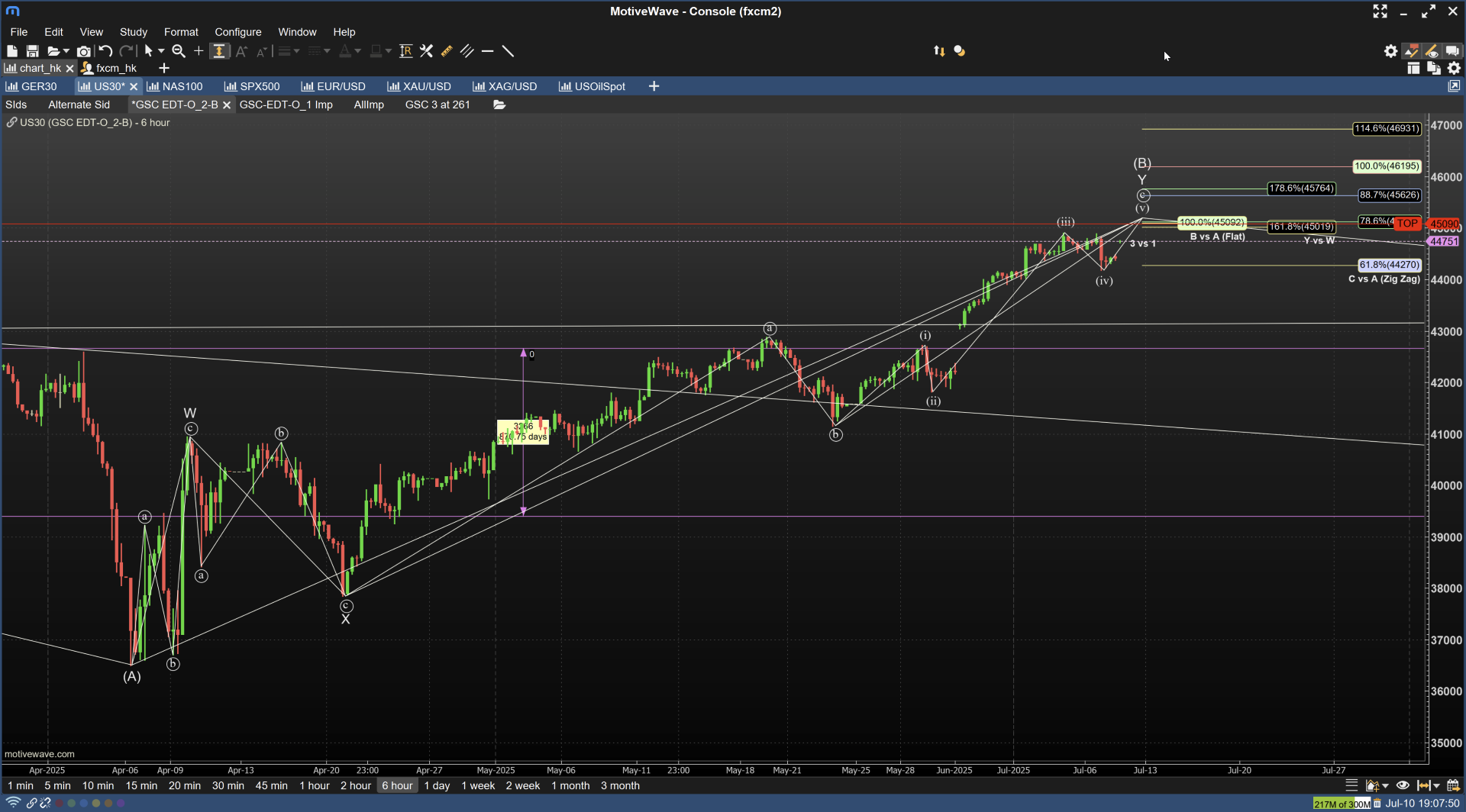
Task: Select the parallel channel lines tool
Action: click(467, 51)
